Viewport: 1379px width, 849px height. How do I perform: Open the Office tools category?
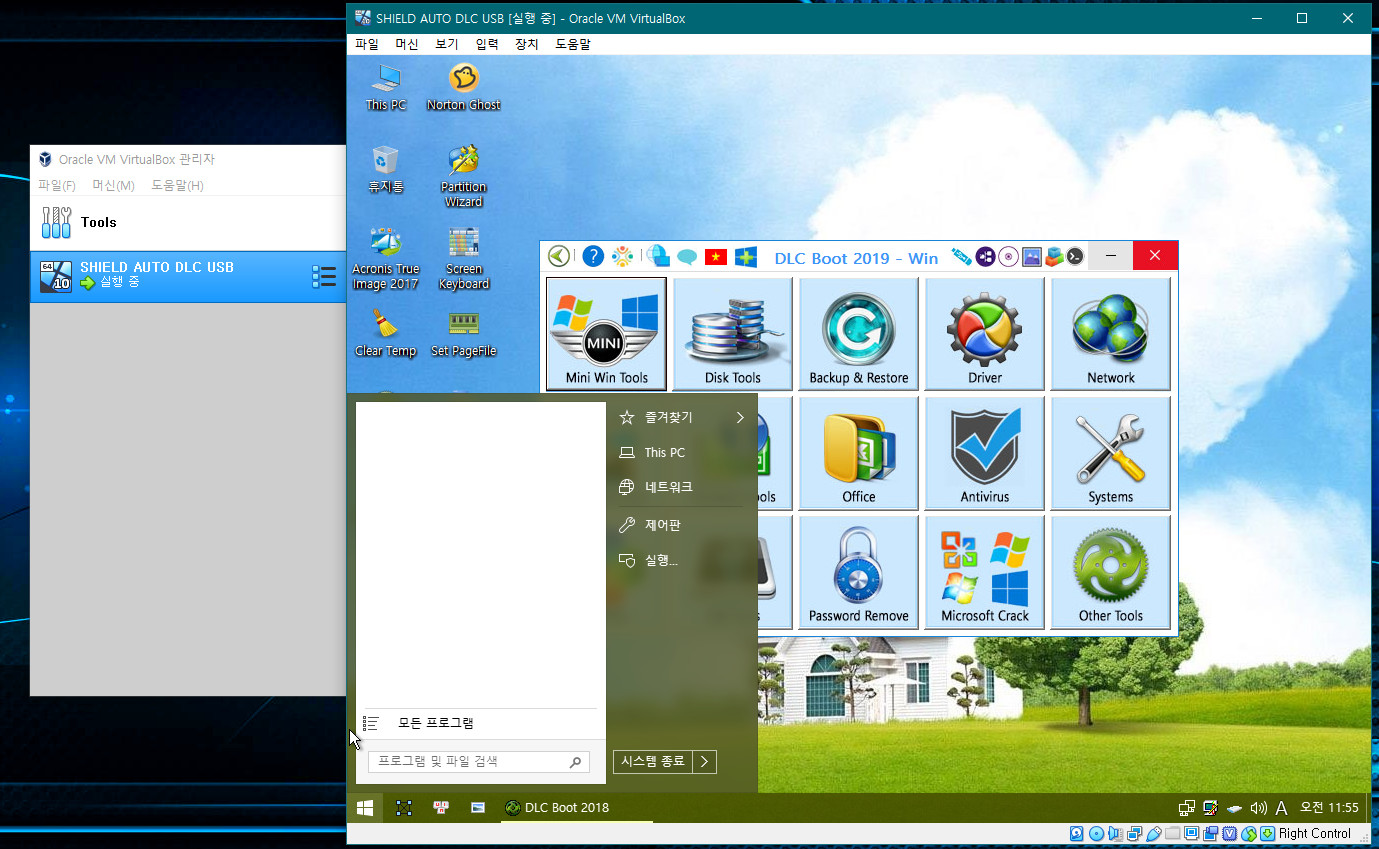[858, 453]
